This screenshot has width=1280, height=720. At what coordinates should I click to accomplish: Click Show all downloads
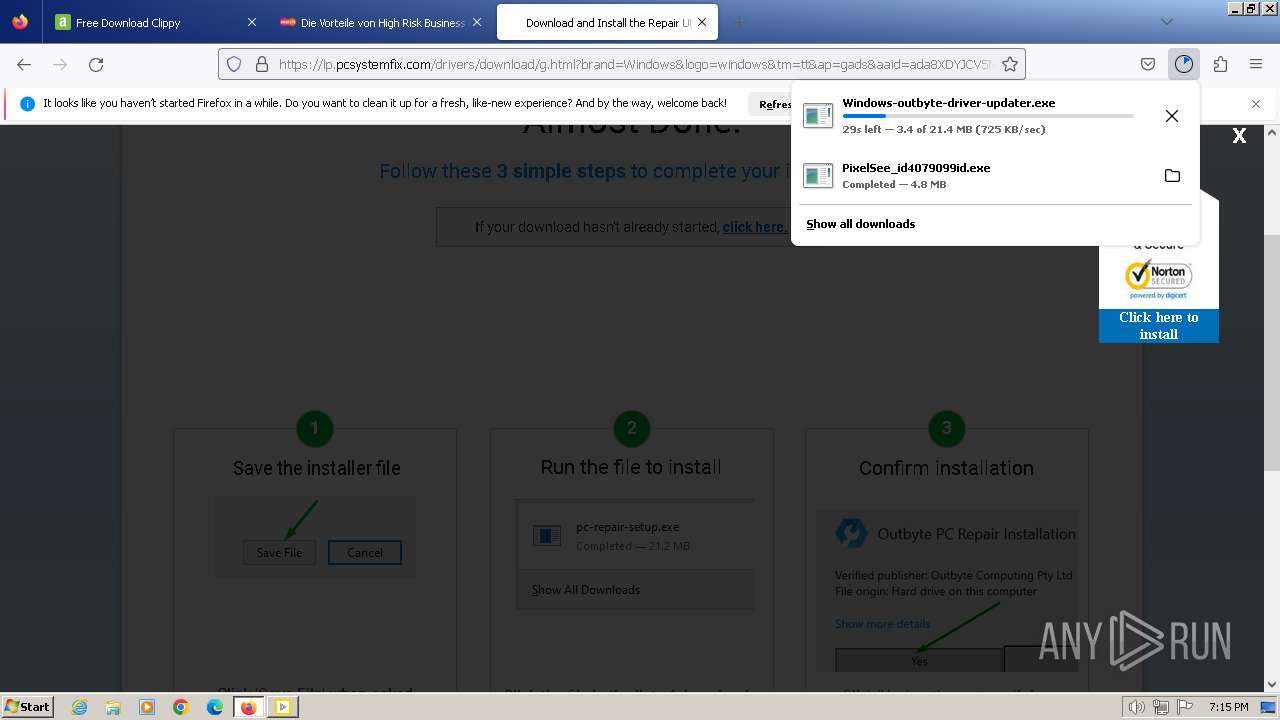[860, 224]
